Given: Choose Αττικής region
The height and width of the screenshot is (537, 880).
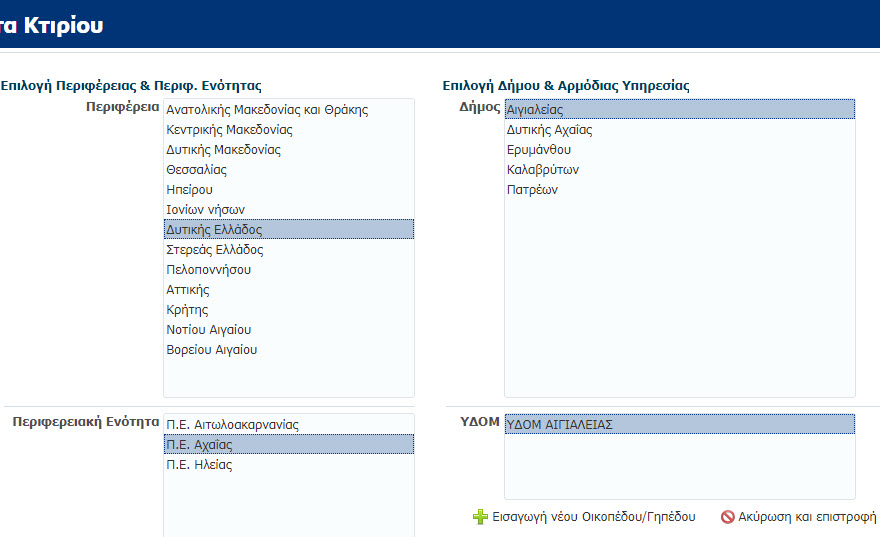Looking at the screenshot, I should tap(289, 290).
